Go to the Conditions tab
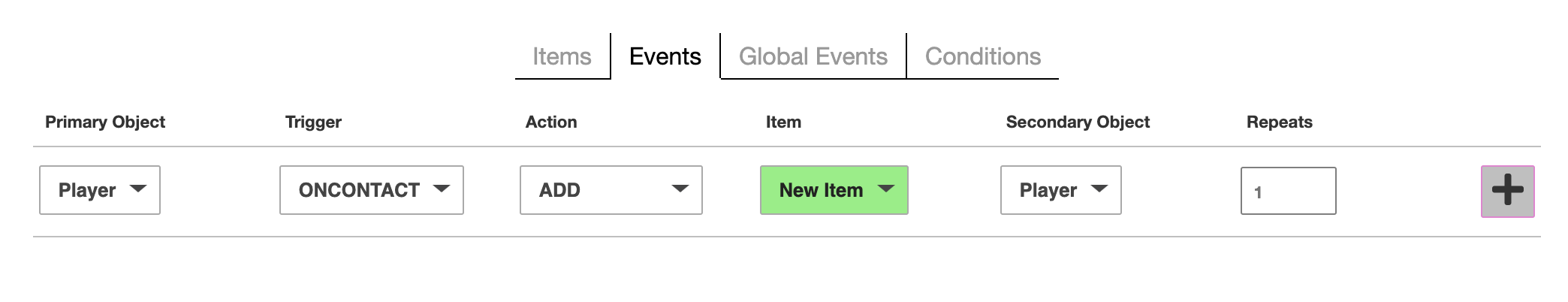Image resolution: width=1568 pixels, height=302 pixels. click(983, 56)
